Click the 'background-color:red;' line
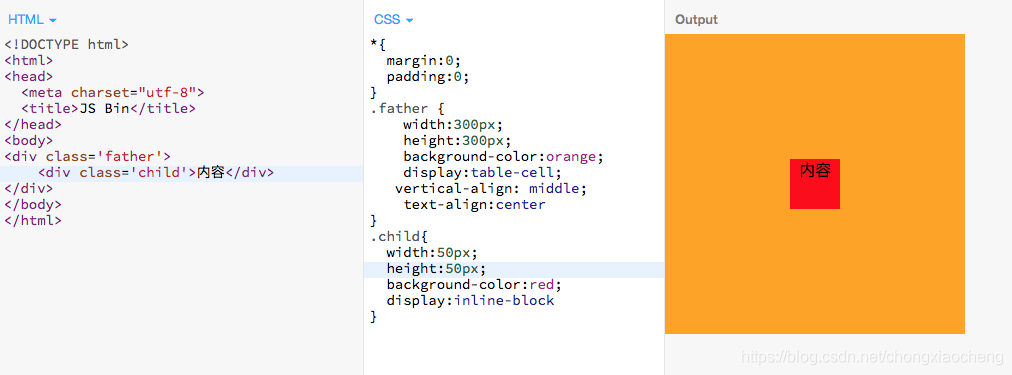This screenshot has height=375, width=1012. pos(474,285)
